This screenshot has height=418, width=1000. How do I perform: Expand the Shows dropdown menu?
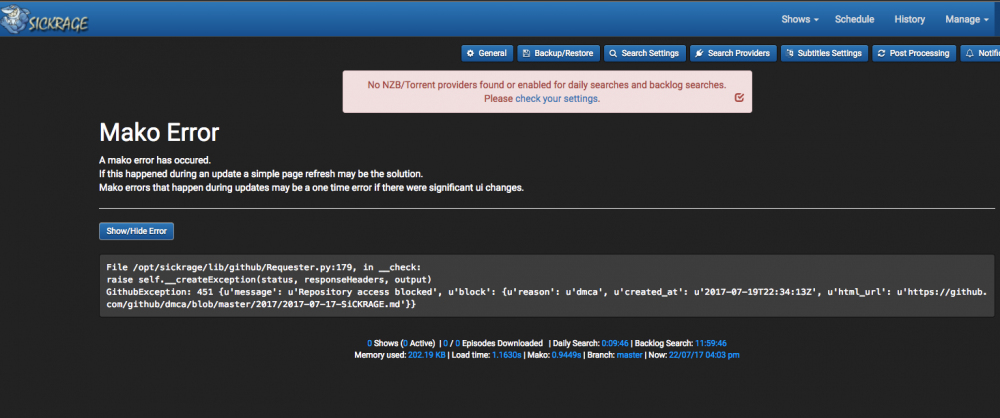800,19
